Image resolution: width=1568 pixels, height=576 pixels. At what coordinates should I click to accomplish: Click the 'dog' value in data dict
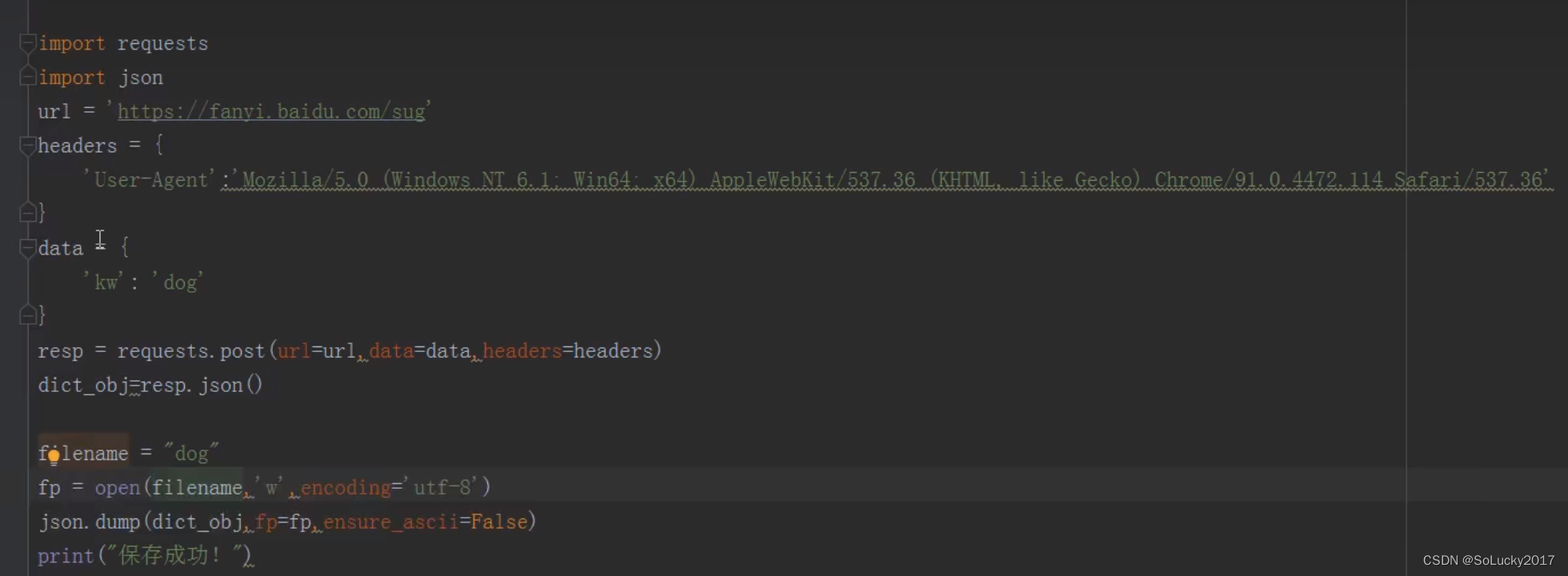[x=178, y=282]
